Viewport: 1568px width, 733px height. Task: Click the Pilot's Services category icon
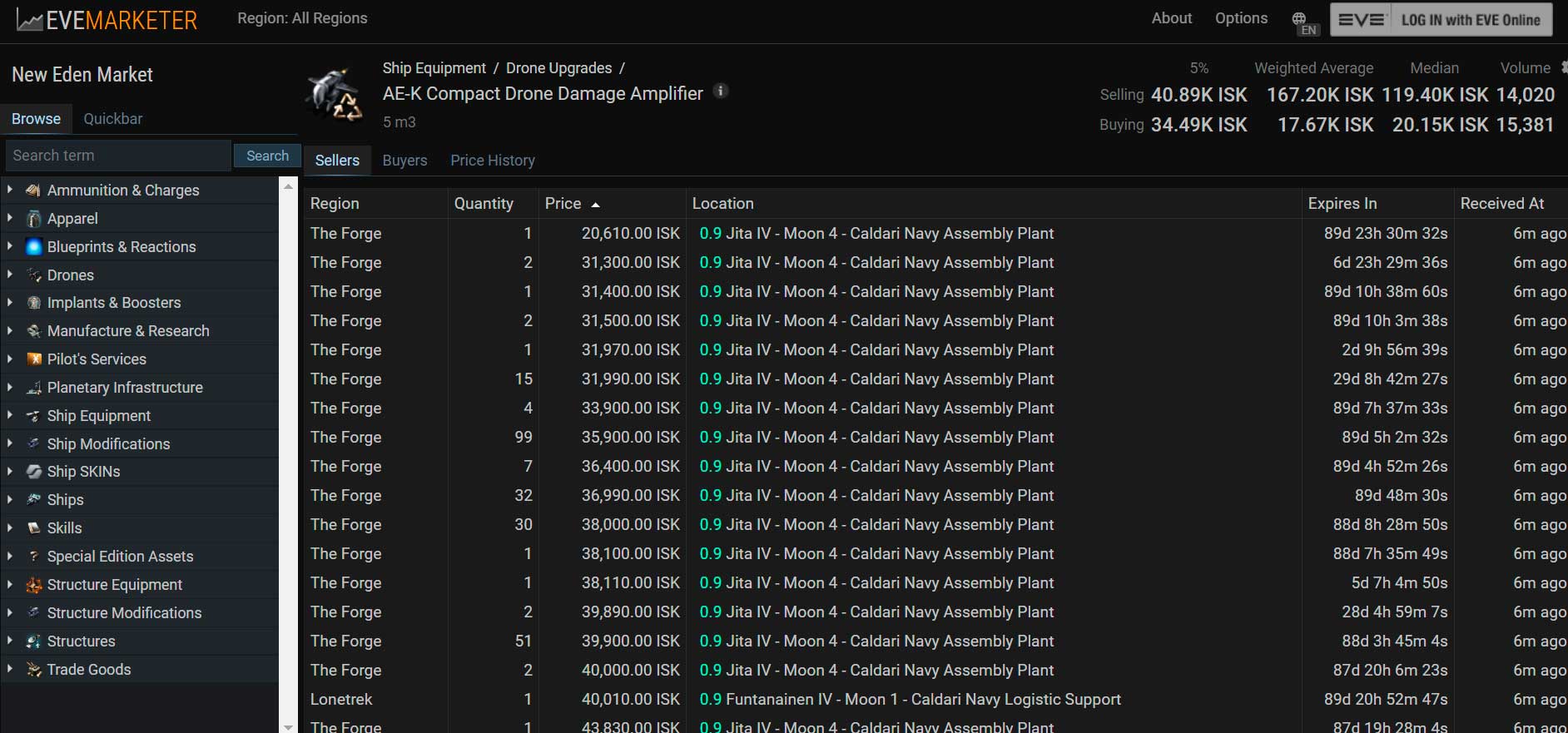click(x=33, y=359)
